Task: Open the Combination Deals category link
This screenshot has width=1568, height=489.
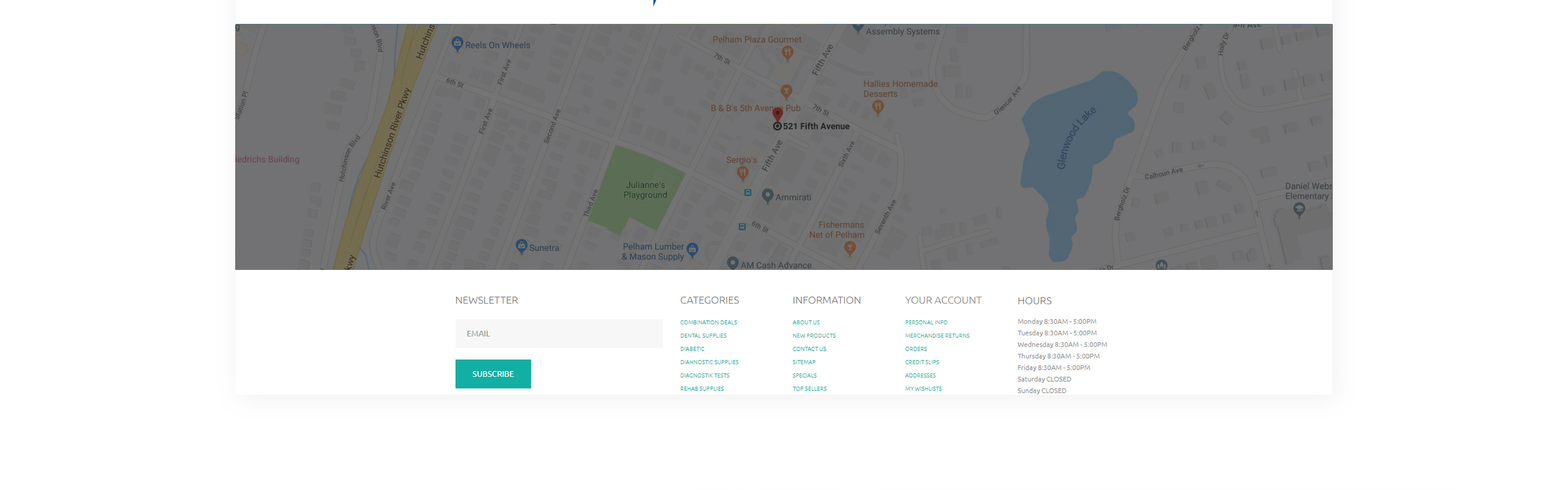Action: coord(708,322)
